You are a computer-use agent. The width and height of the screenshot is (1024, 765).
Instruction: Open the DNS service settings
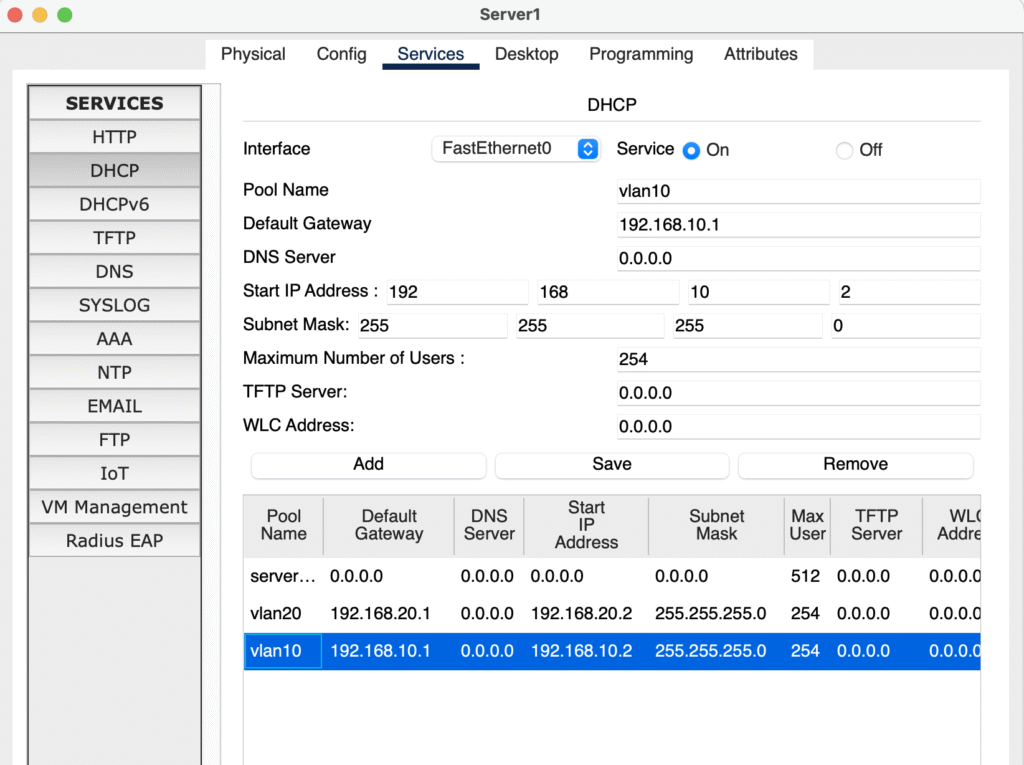click(114, 272)
